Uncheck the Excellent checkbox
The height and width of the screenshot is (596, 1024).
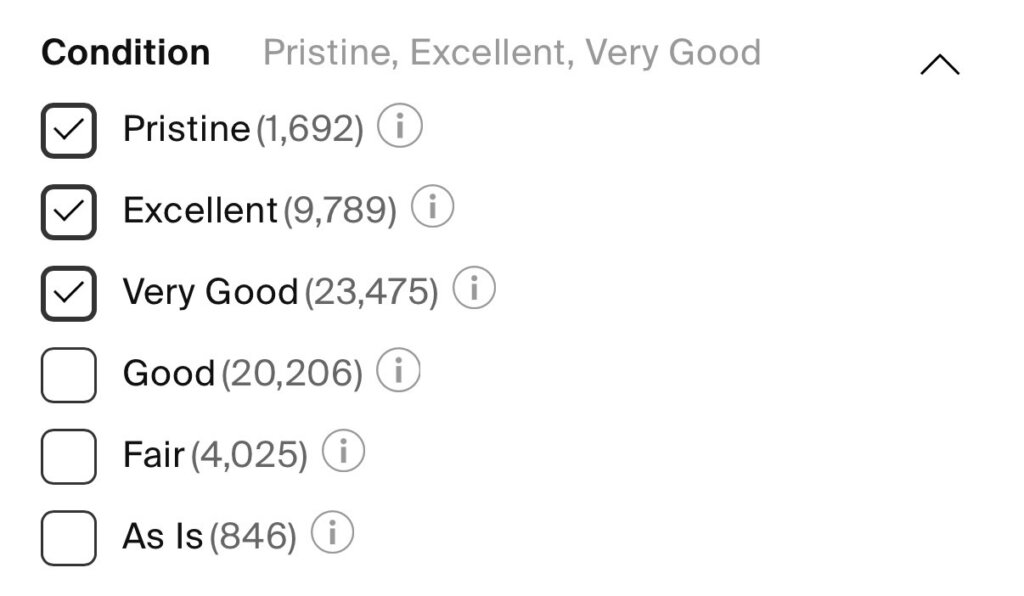tap(68, 211)
